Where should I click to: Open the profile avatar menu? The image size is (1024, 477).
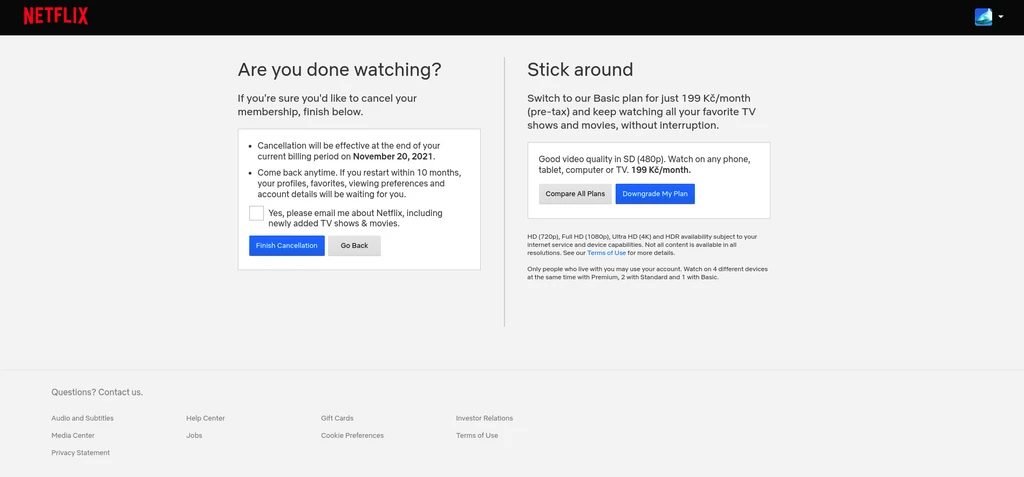click(x=983, y=17)
